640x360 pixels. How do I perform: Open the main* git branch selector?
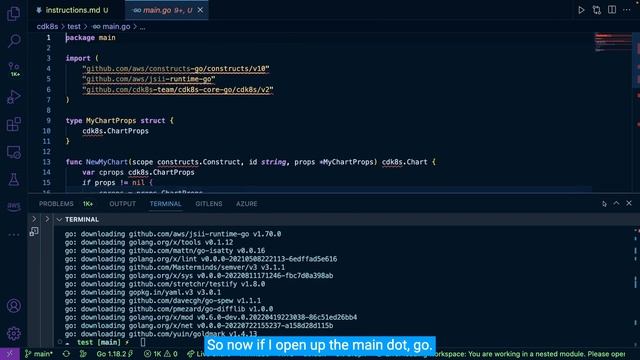[39, 354]
